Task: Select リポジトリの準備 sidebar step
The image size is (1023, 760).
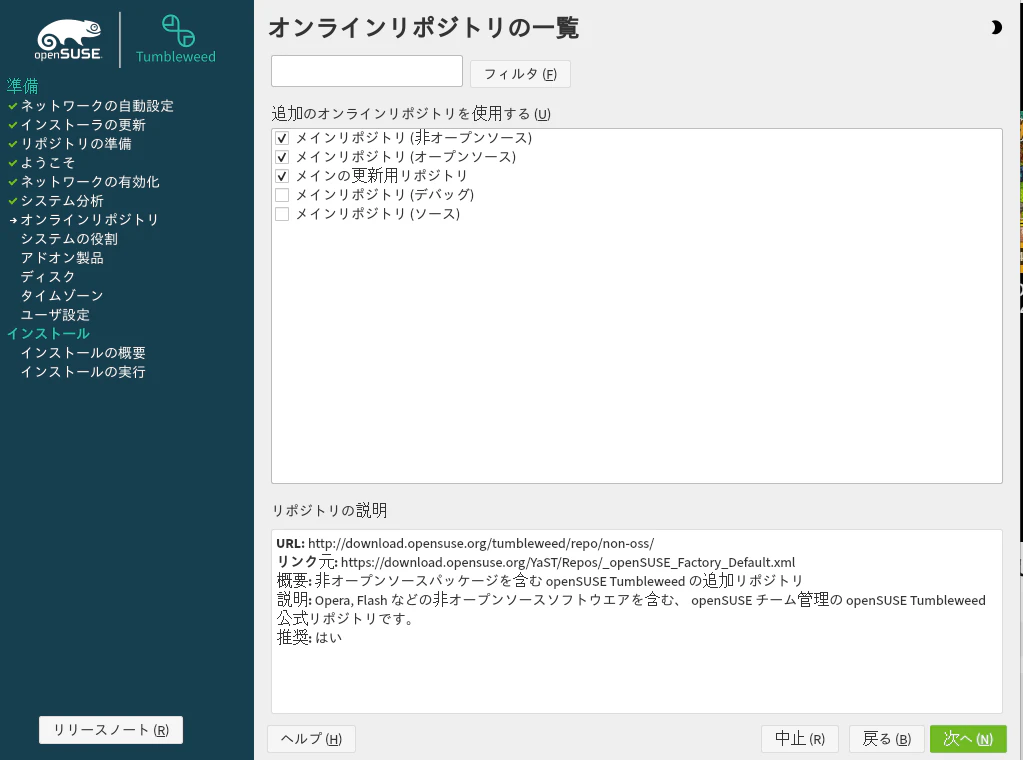Action: 76,144
